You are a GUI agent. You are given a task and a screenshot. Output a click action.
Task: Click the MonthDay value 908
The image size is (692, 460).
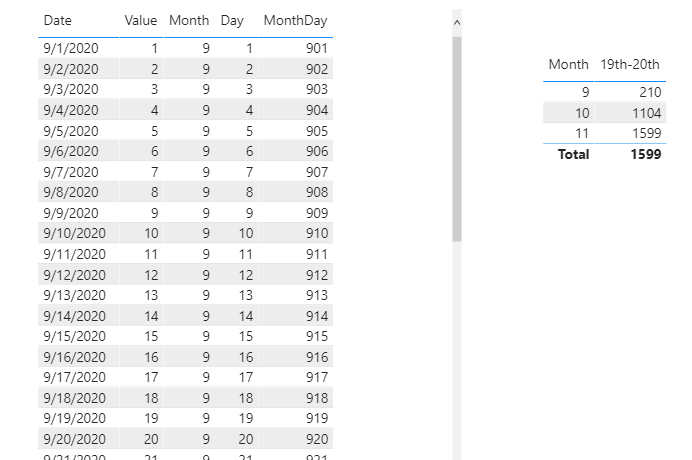click(317, 192)
